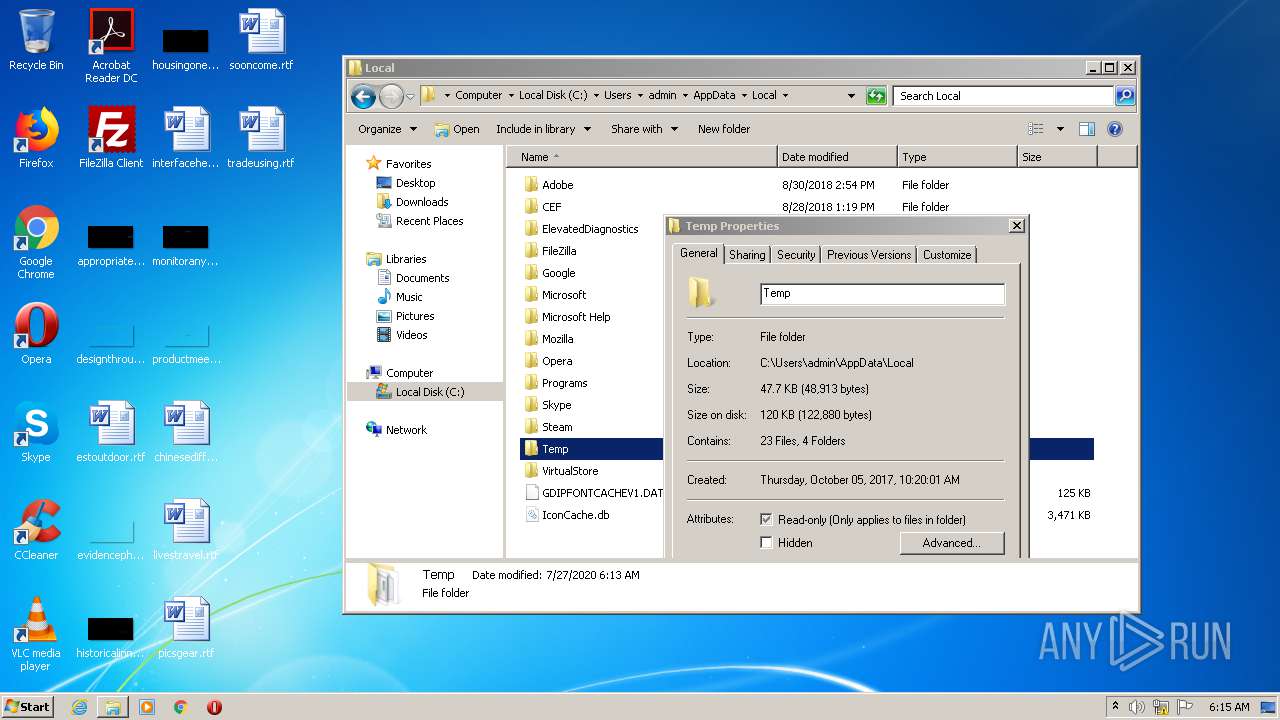The width and height of the screenshot is (1280, 720).
Task: Open Internet Explorer from taskbar
Action: pos(79,707)
